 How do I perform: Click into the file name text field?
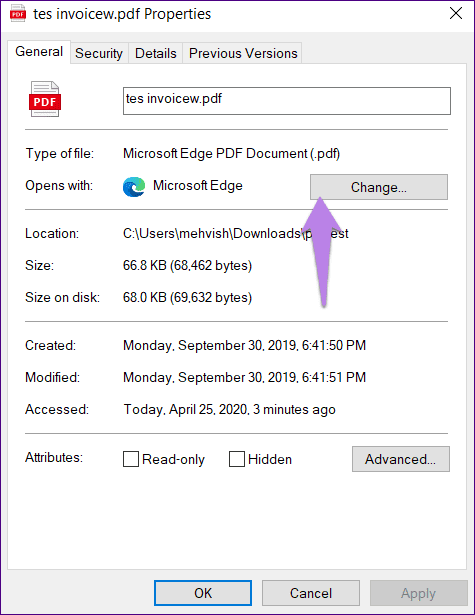(287, 101)
